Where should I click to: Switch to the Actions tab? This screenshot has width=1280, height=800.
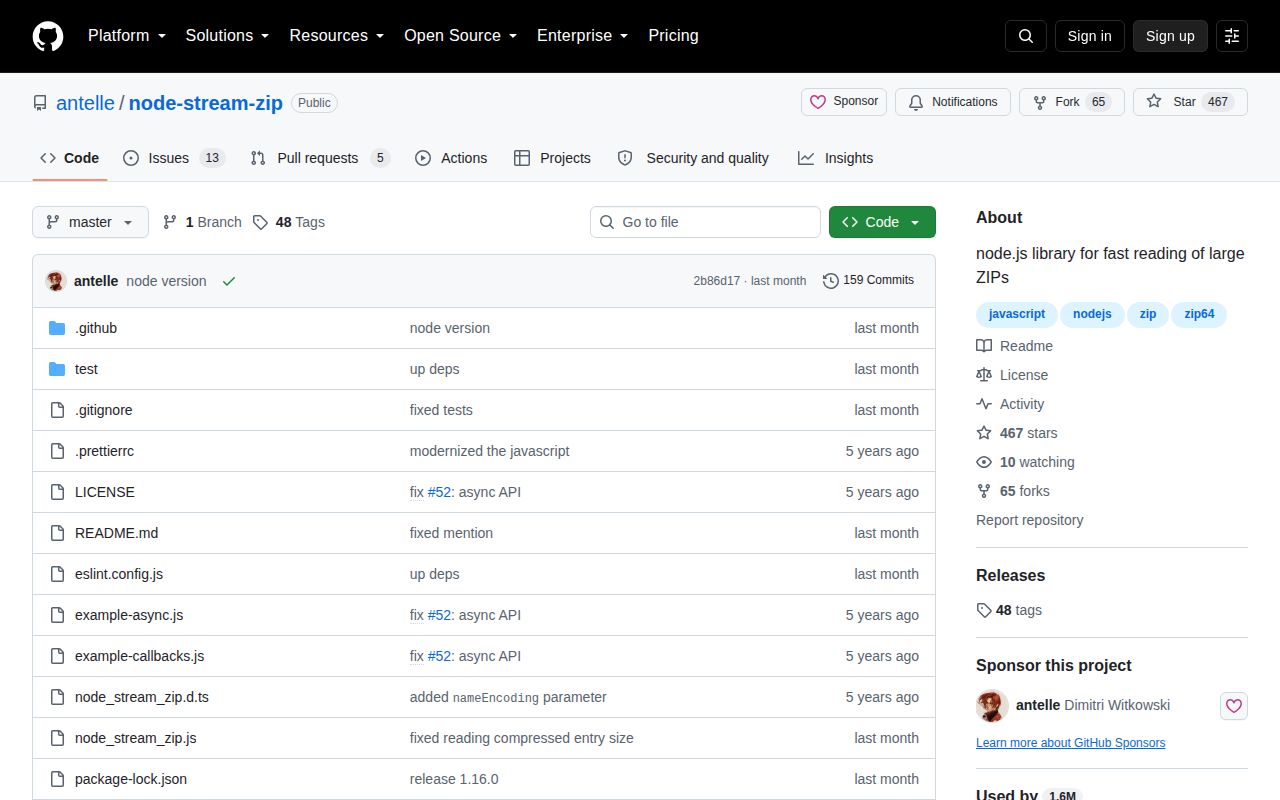[451, 158]
